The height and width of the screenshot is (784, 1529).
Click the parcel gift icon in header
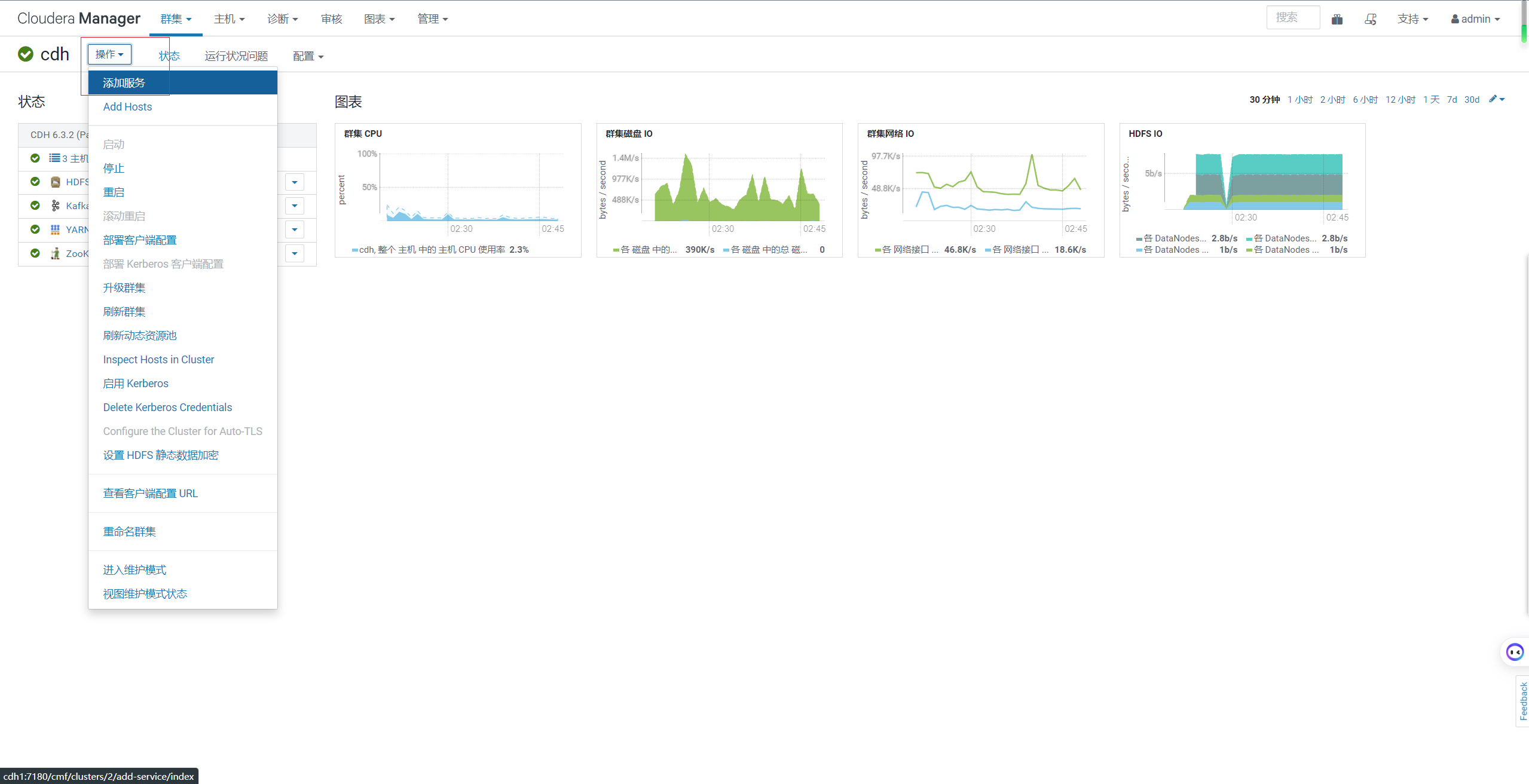tap(1337, 19)
